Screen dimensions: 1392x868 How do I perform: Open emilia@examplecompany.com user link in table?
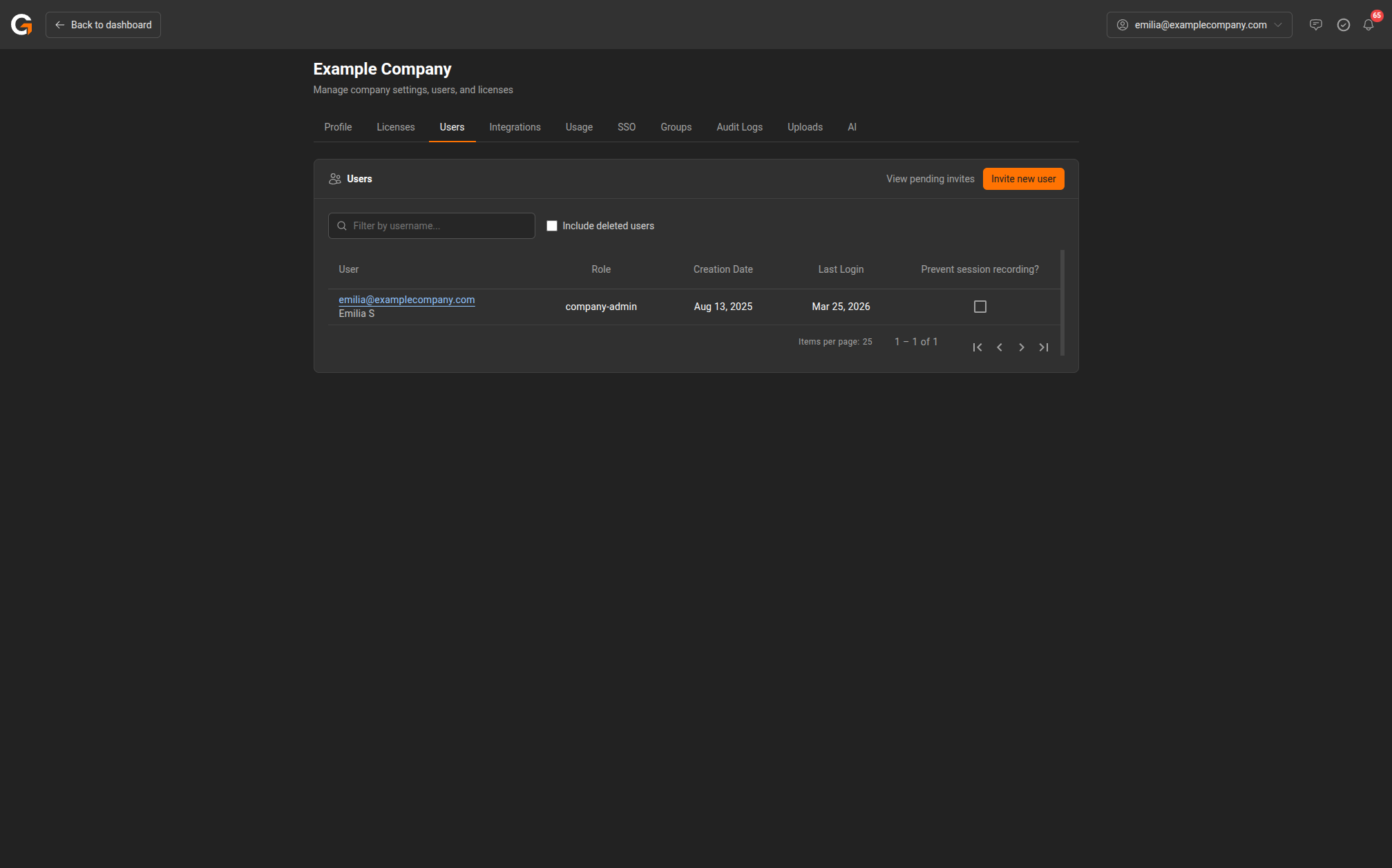pyautogui.click(x=406, y=300)
